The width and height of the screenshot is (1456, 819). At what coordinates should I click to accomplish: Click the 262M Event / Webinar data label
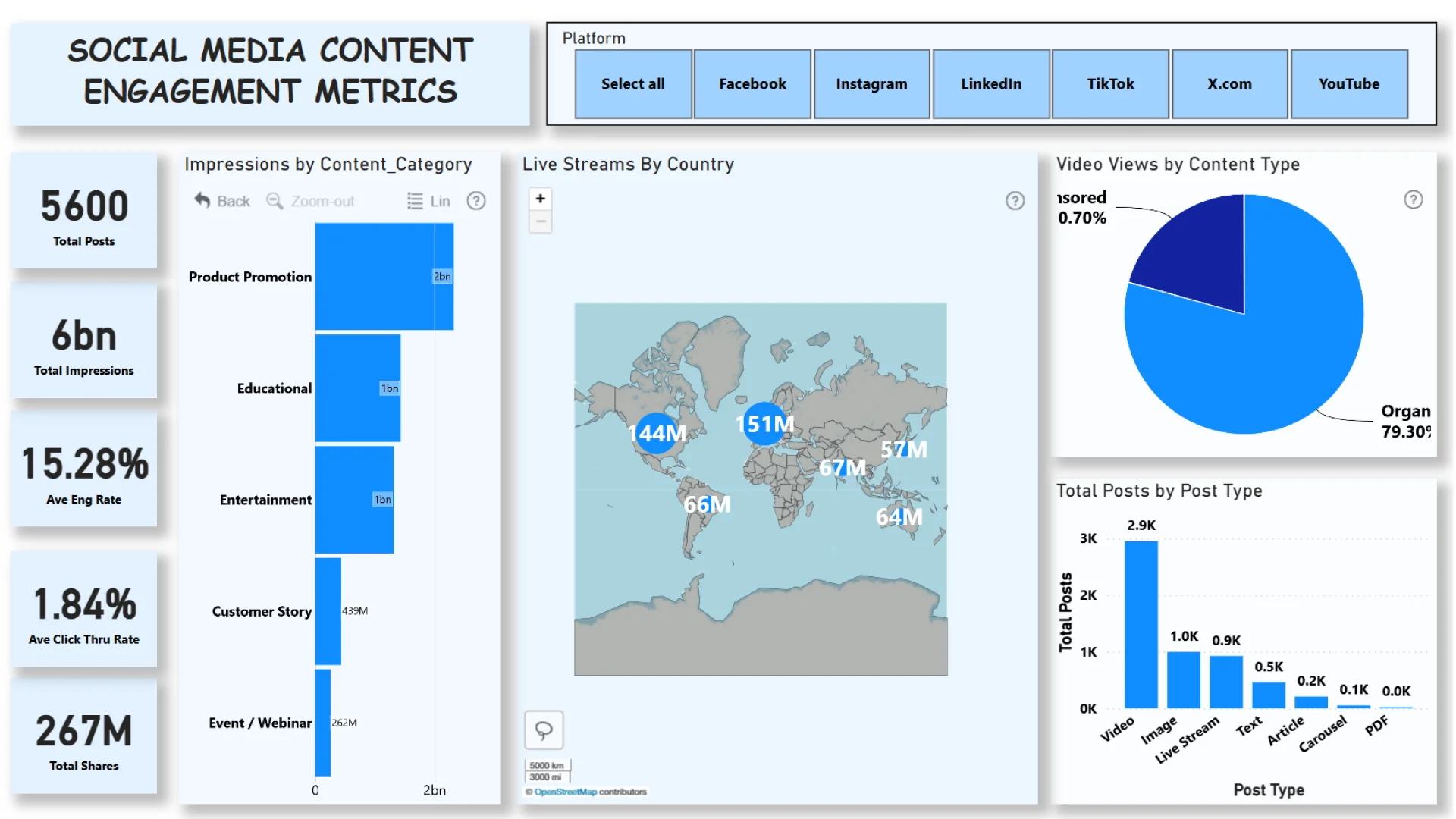pos(344,723)
